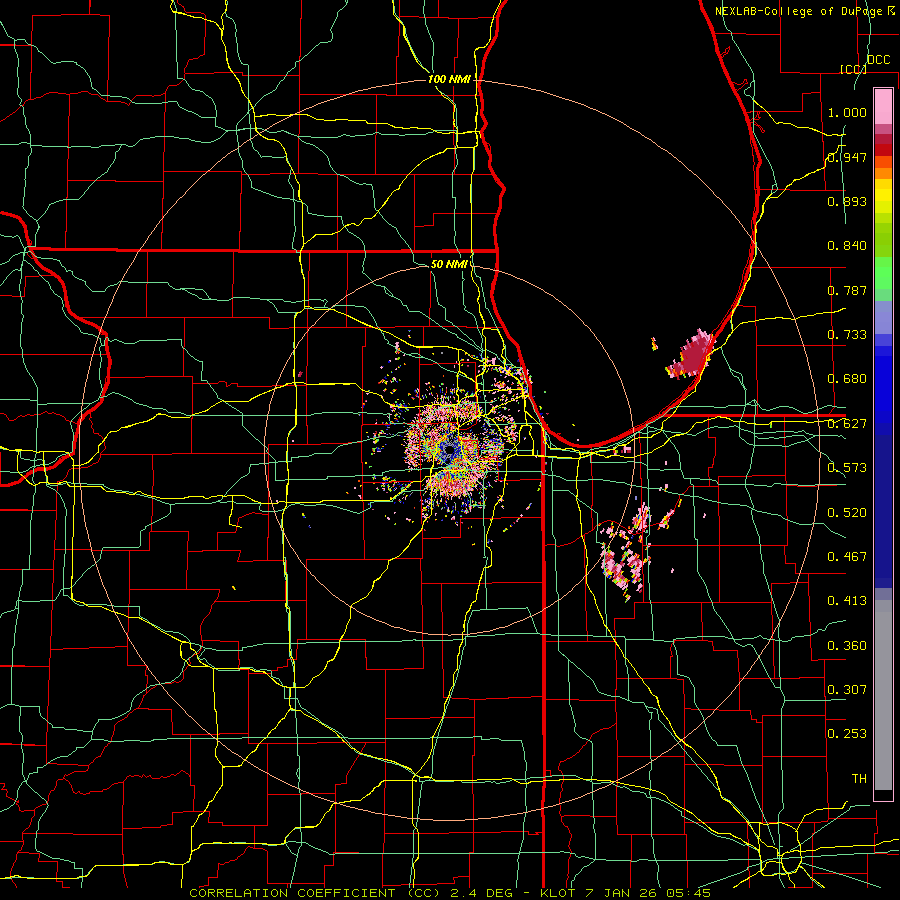Pick the light pink top segment of the color bar

pyautogui.click(x=883, y=106)
